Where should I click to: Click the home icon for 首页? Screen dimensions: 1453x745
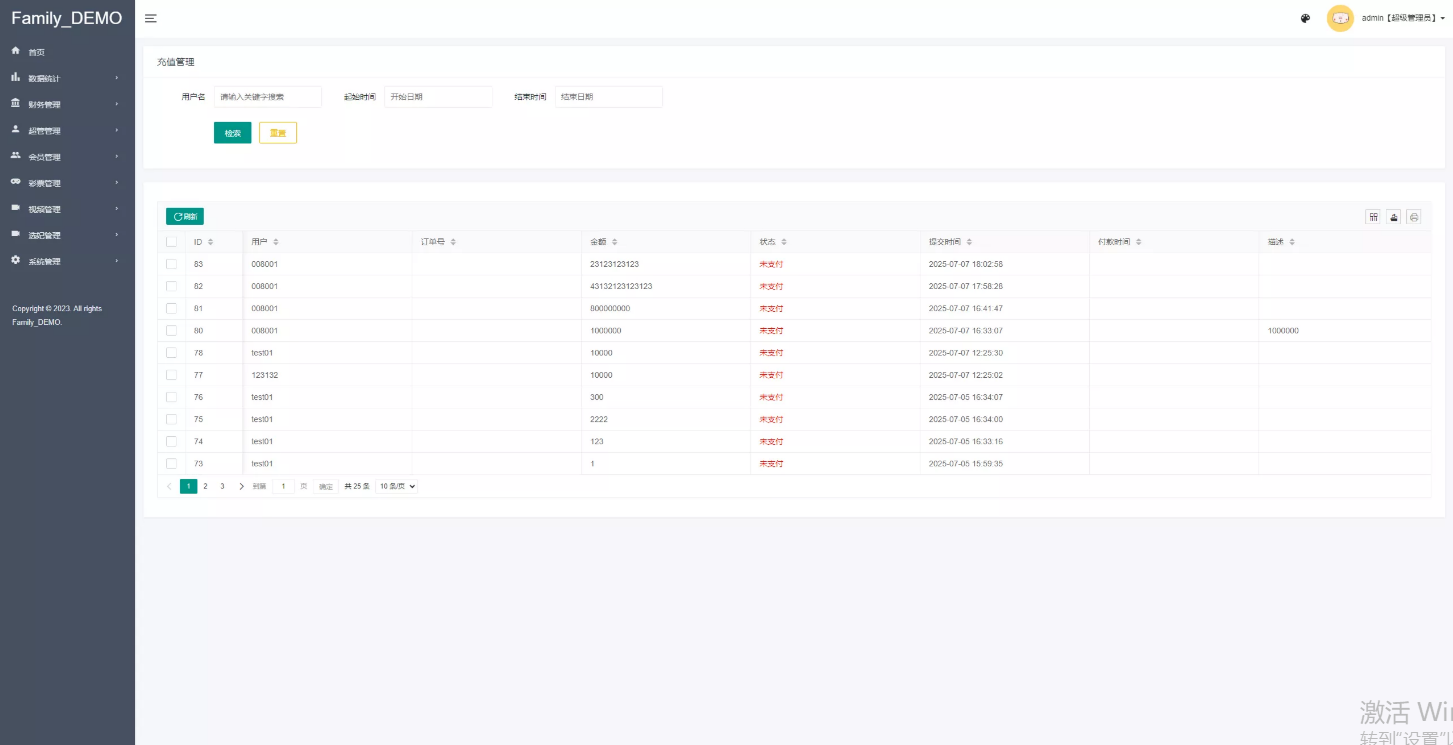click(x=16, y=51)
